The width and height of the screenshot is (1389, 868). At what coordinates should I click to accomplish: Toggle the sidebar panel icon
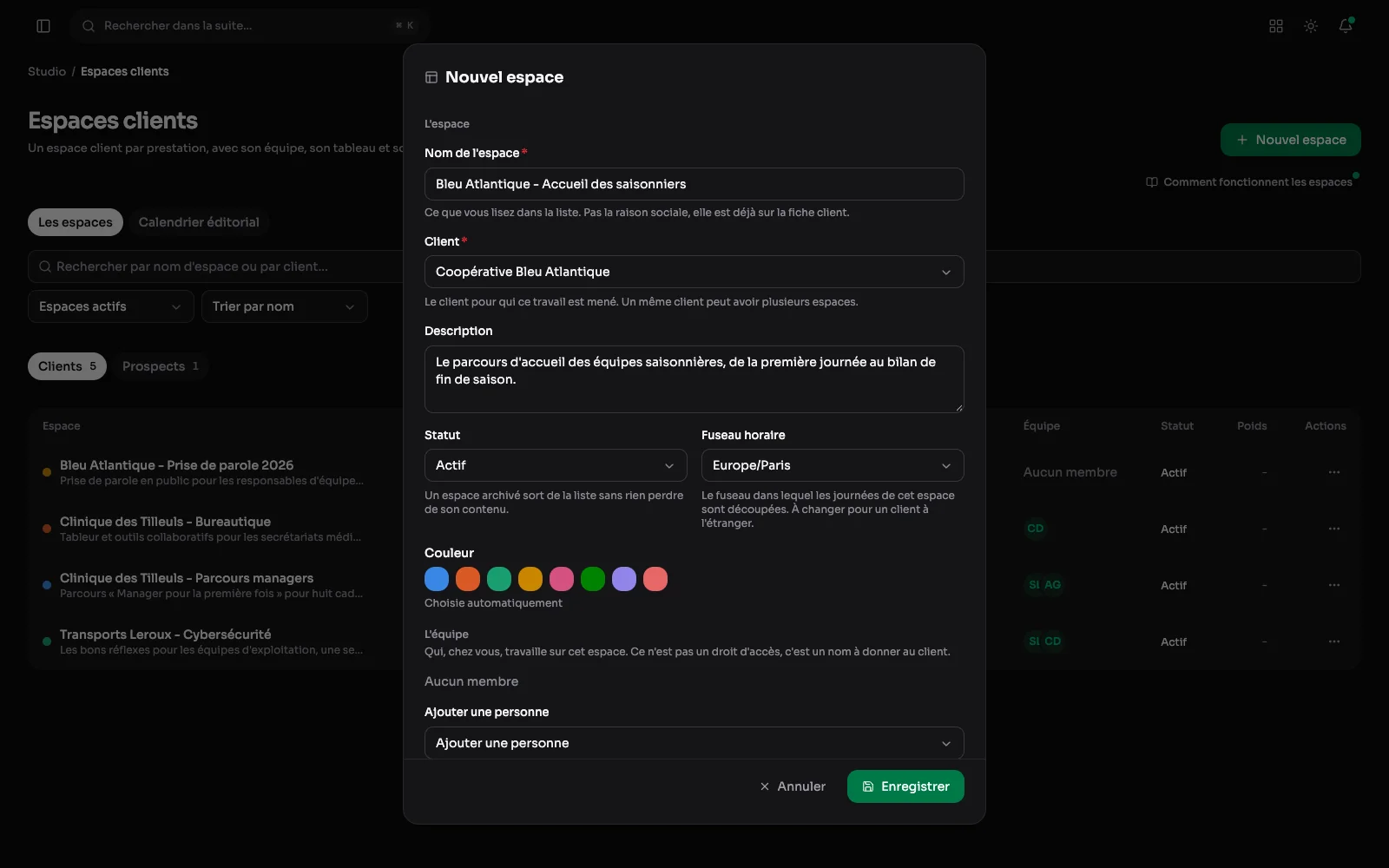tap(43, 26)
